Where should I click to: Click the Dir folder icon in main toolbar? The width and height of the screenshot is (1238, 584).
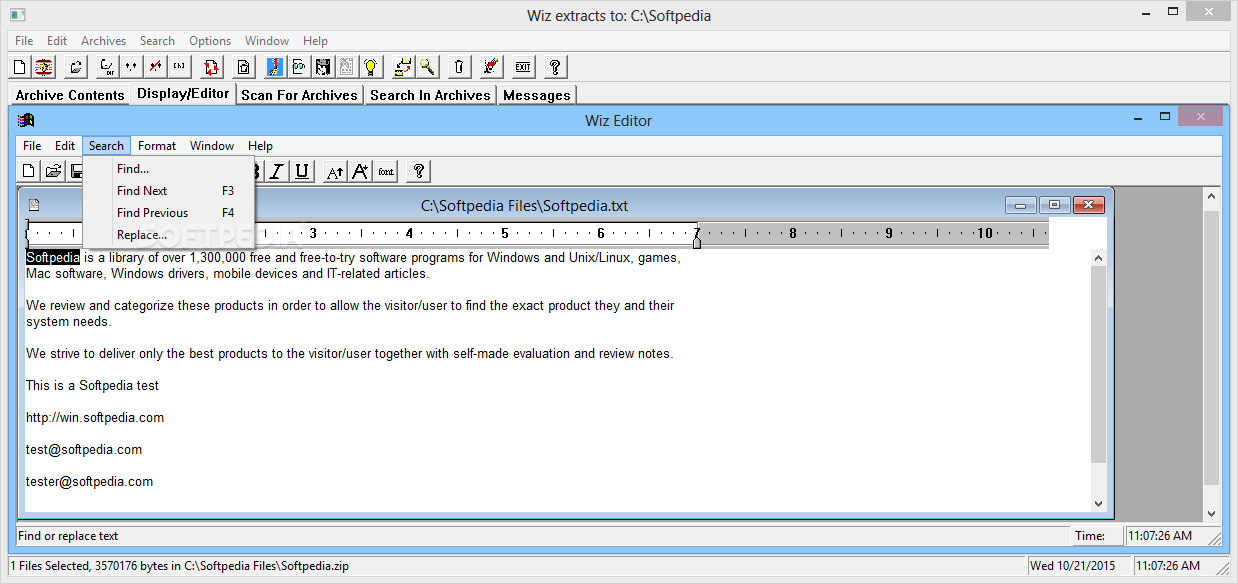click(x=107, y=67)
